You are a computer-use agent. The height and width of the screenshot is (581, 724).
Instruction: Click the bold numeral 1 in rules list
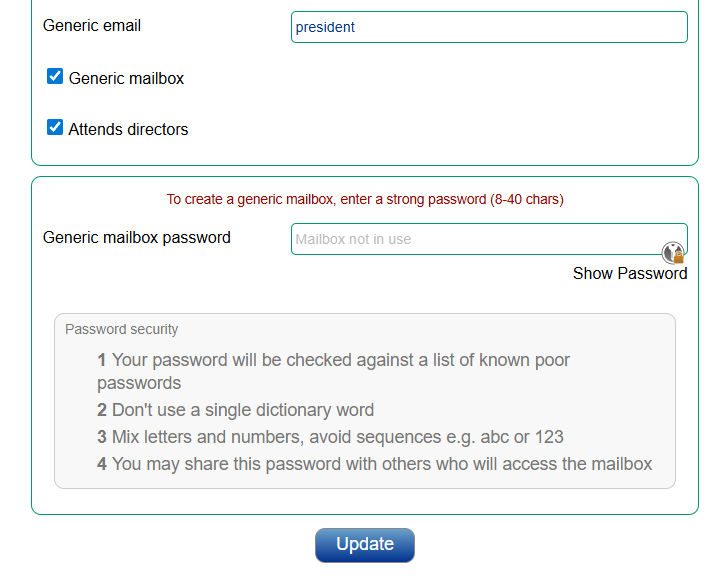point(102,360)
